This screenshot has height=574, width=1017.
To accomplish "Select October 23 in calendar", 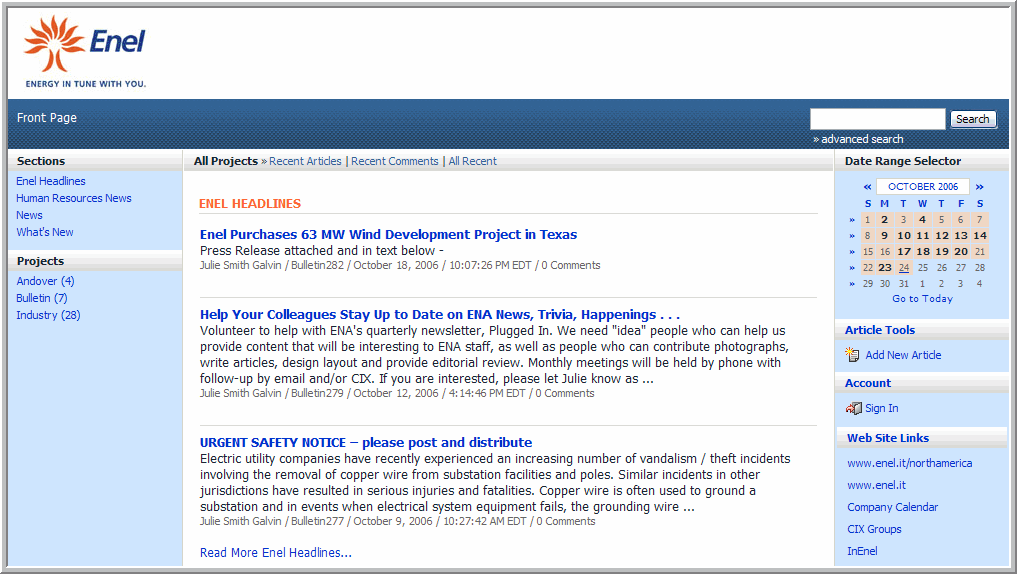I will pos(885,267).
